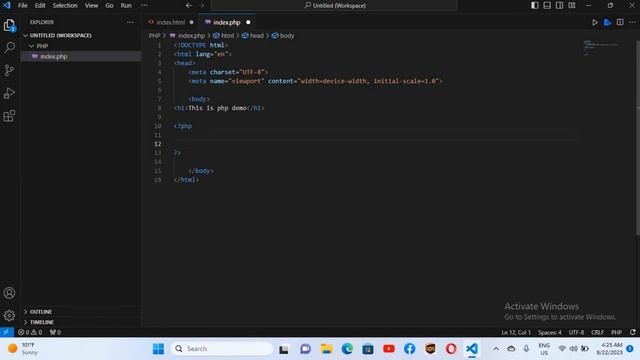
Task: Click the notifications icon in status bar
Action: (633, 332)
